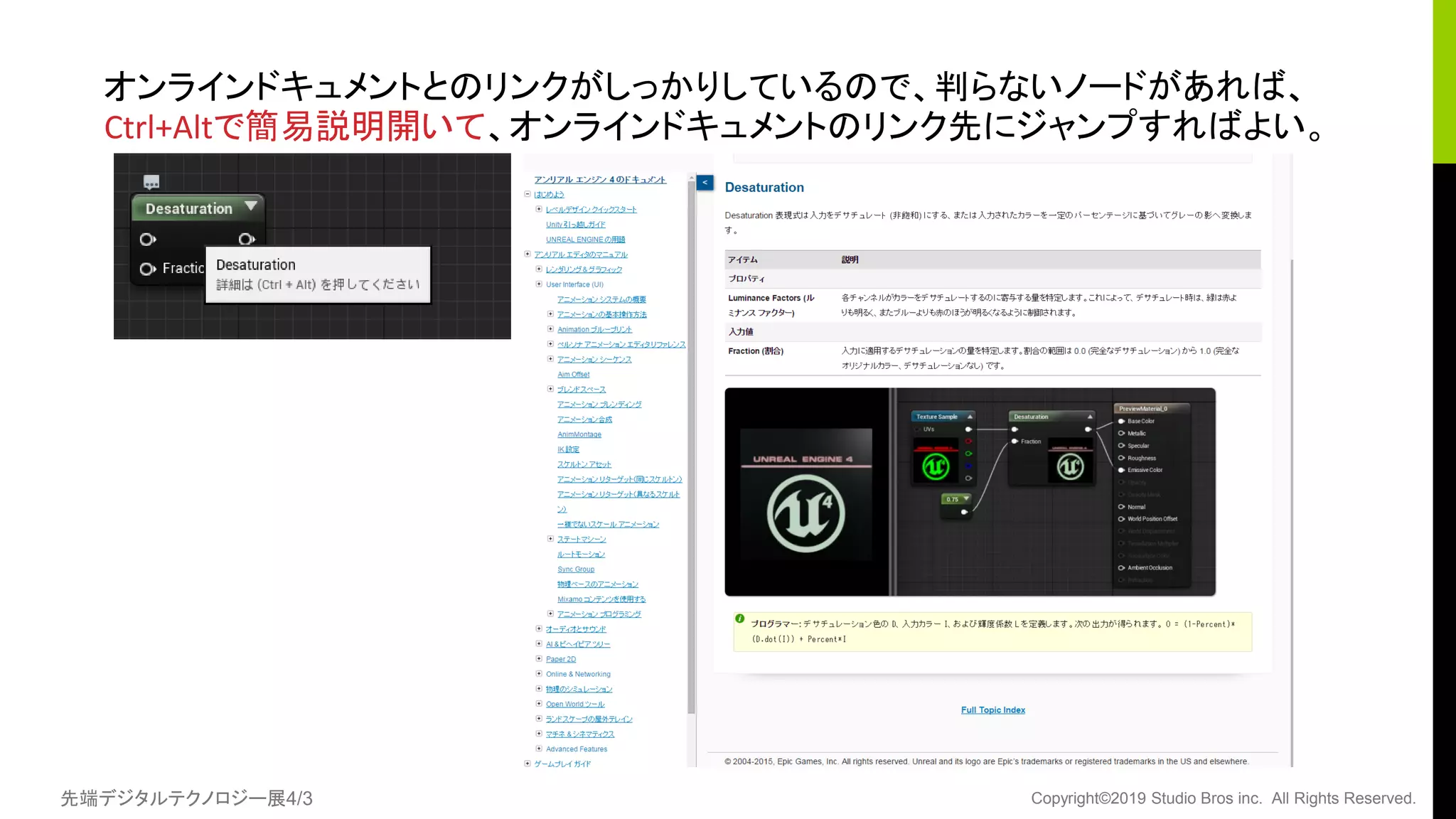
Task: Click the Luminance Factors table row label
Action: point(771,305)
